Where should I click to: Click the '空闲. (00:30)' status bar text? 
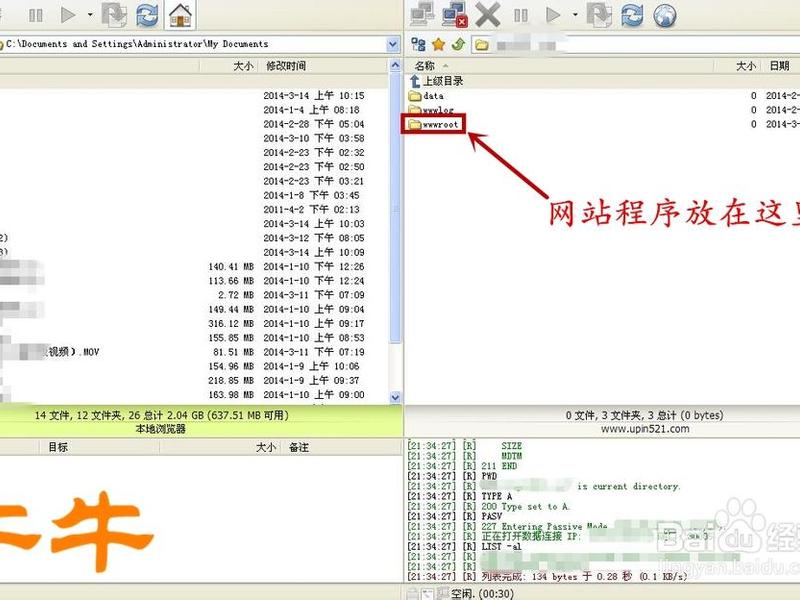coord(482,594)
